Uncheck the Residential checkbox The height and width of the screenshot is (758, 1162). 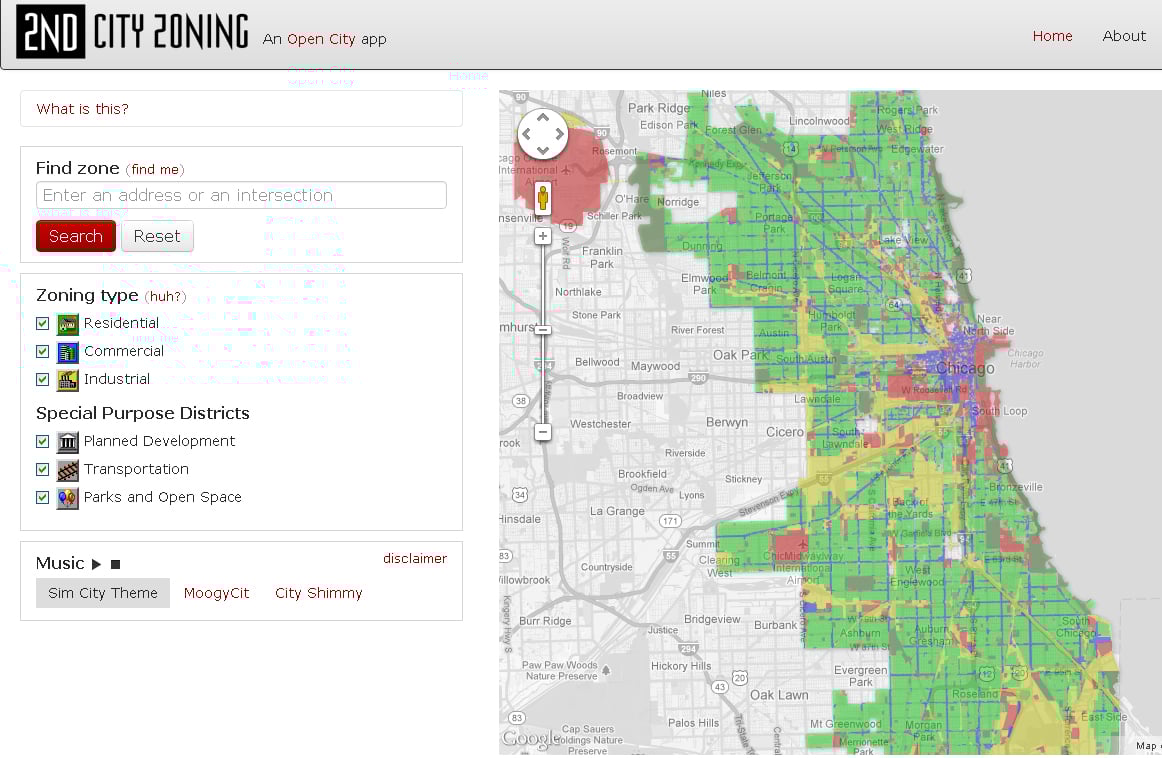coord(43,324)
